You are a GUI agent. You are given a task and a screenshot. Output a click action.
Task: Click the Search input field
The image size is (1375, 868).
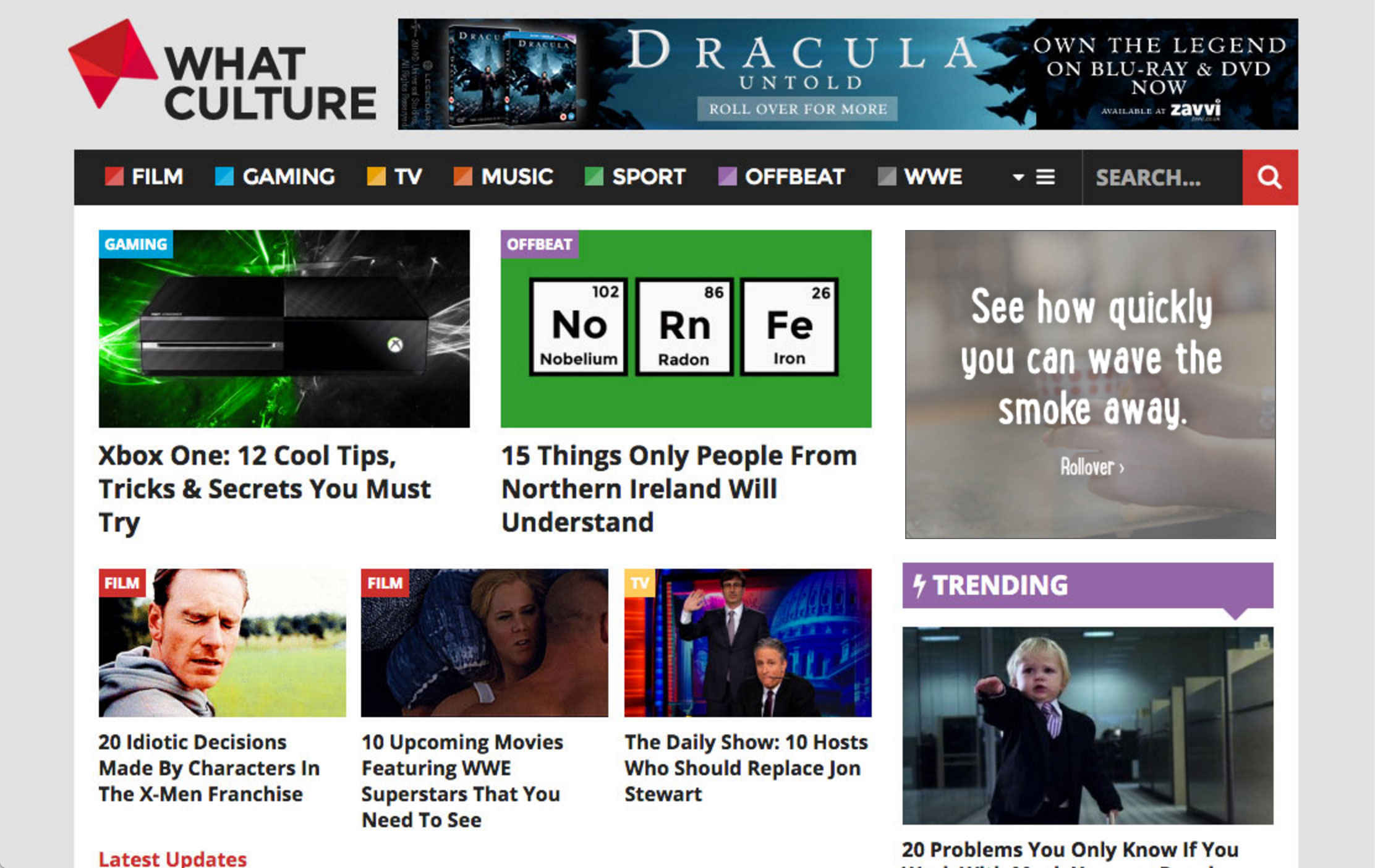1162,177
